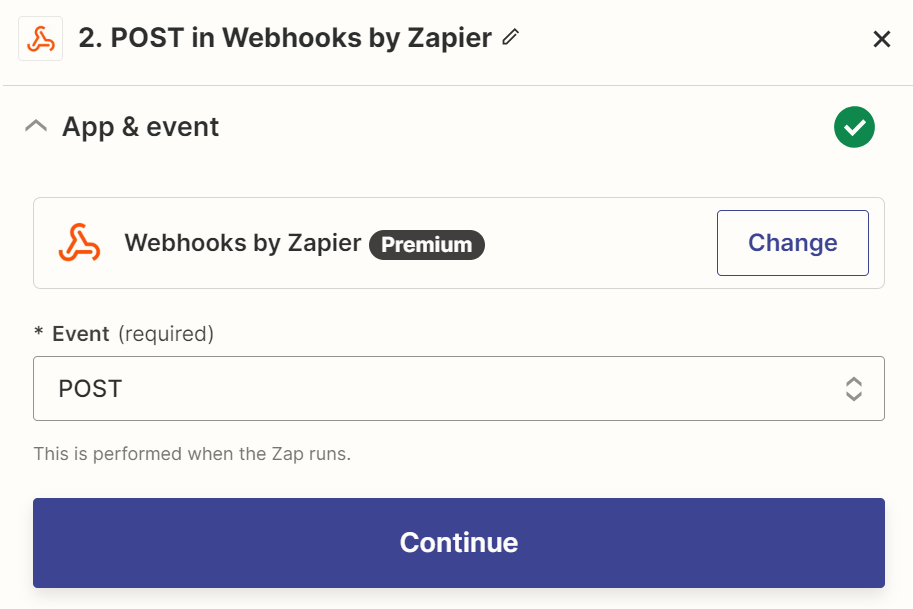Select the POST value text in Event field
The width and height of the screenshot is (913, 609).
tap(90, 388)
